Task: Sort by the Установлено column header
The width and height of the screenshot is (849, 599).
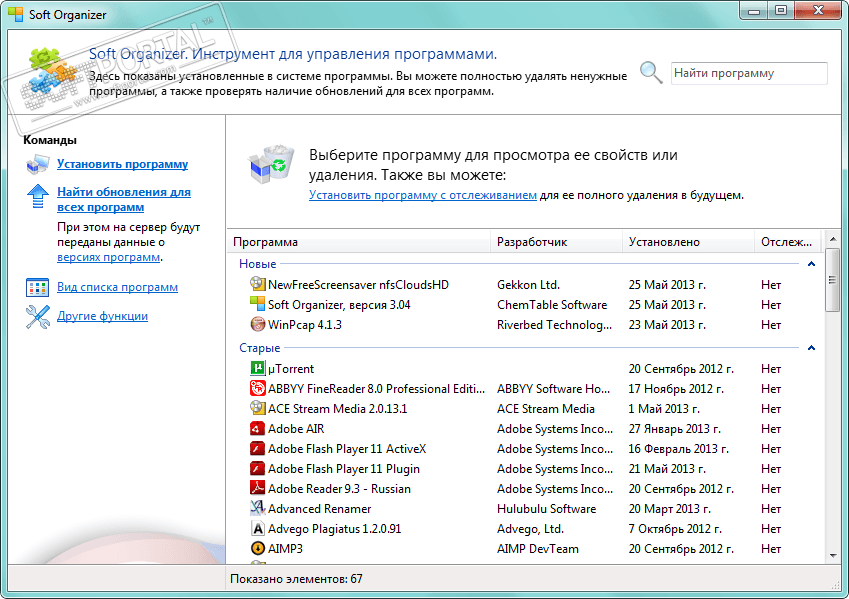Action: click(688, 242)
